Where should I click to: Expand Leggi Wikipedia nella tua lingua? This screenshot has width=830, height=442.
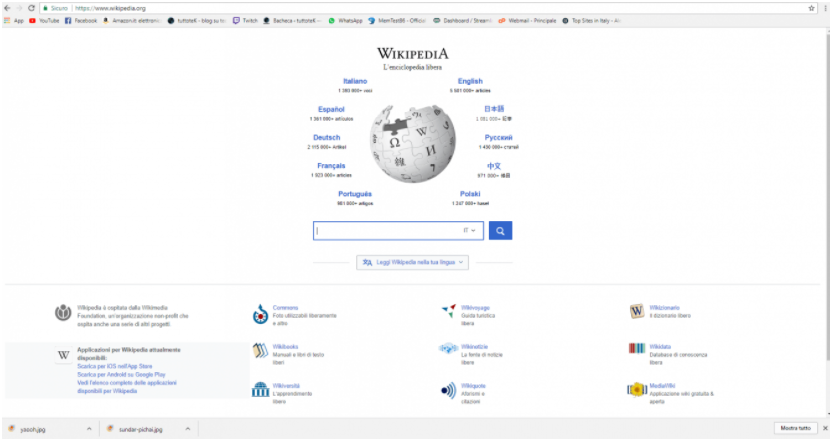(x=412, y=262)
